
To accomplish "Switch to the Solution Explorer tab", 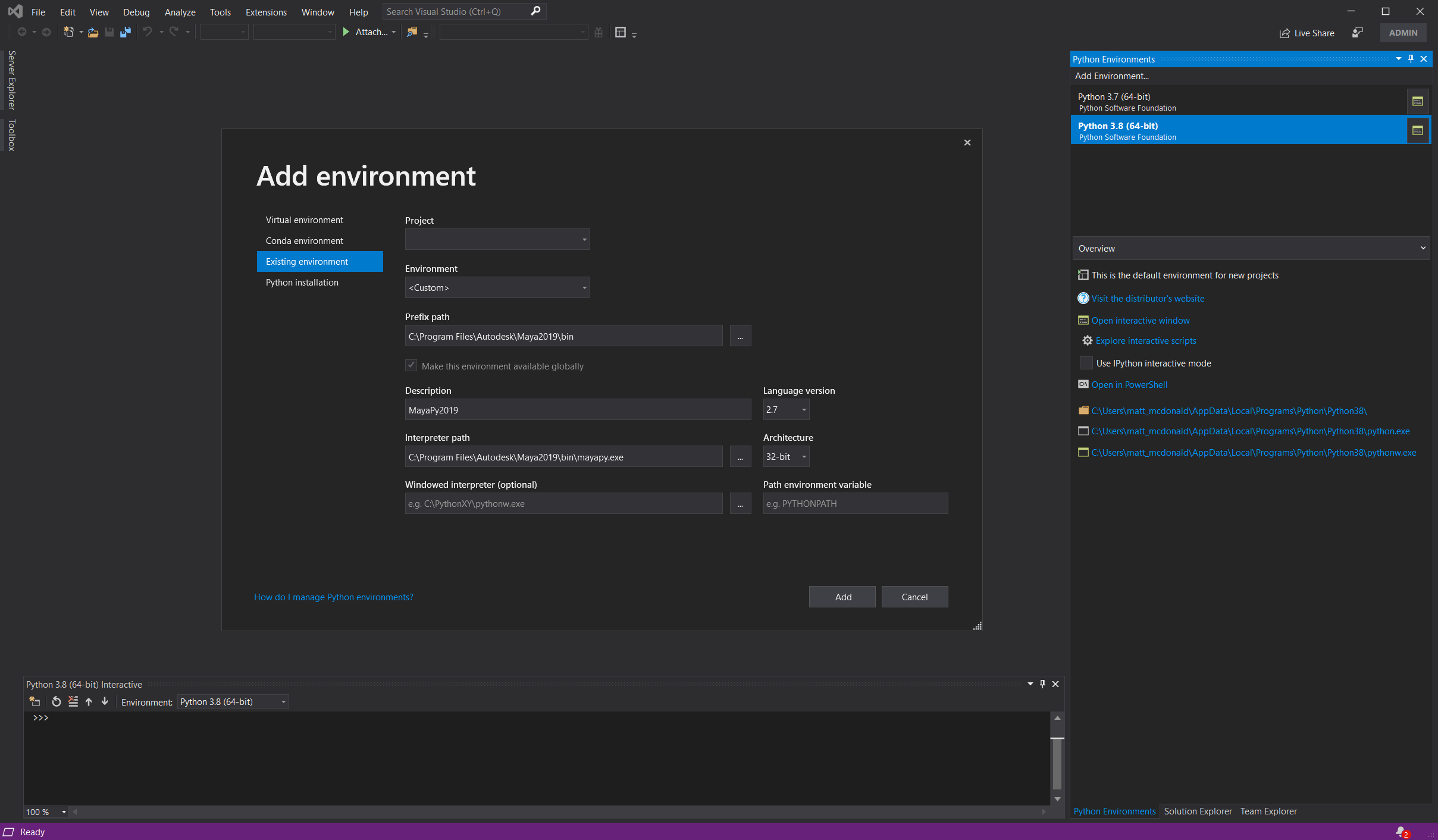I will (1198, 811).
